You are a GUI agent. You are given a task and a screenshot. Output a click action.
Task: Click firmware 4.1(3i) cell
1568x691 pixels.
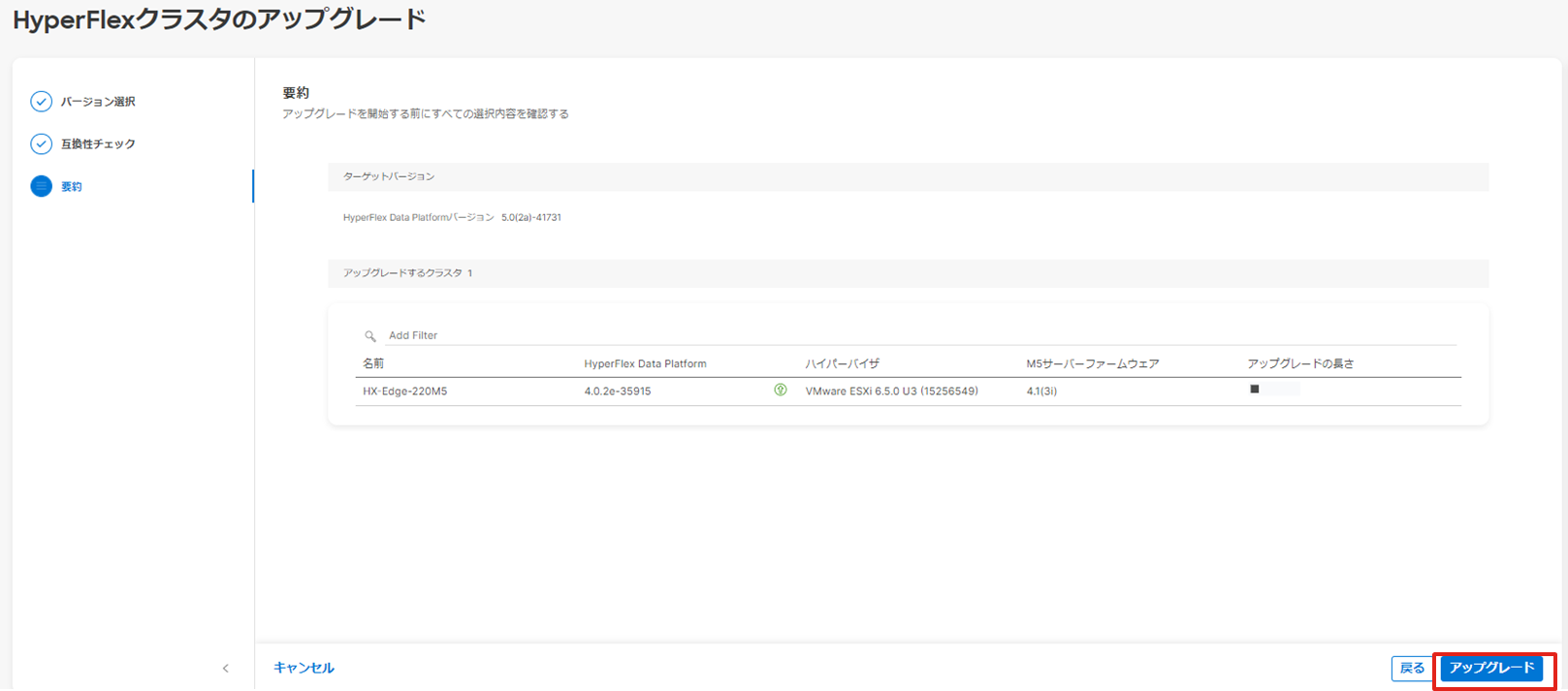click(1041, 392)
